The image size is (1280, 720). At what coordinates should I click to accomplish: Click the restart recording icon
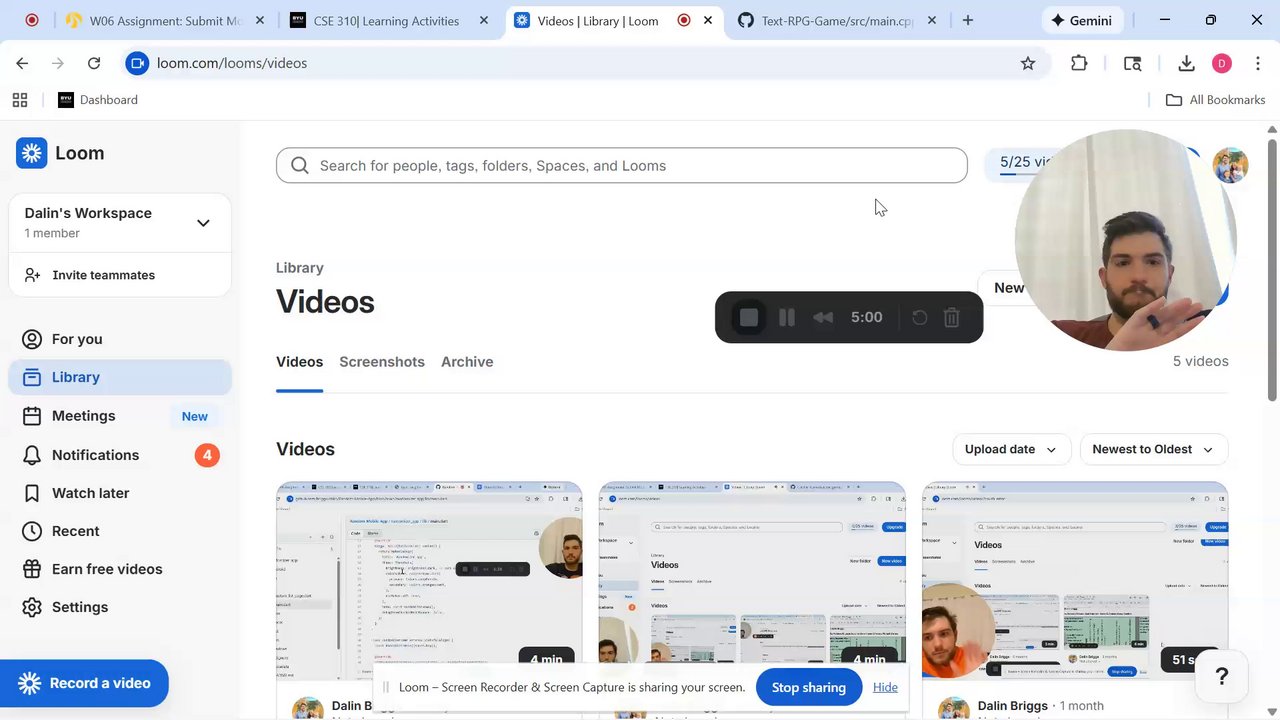pyautogui.click(x=920, y=317)
